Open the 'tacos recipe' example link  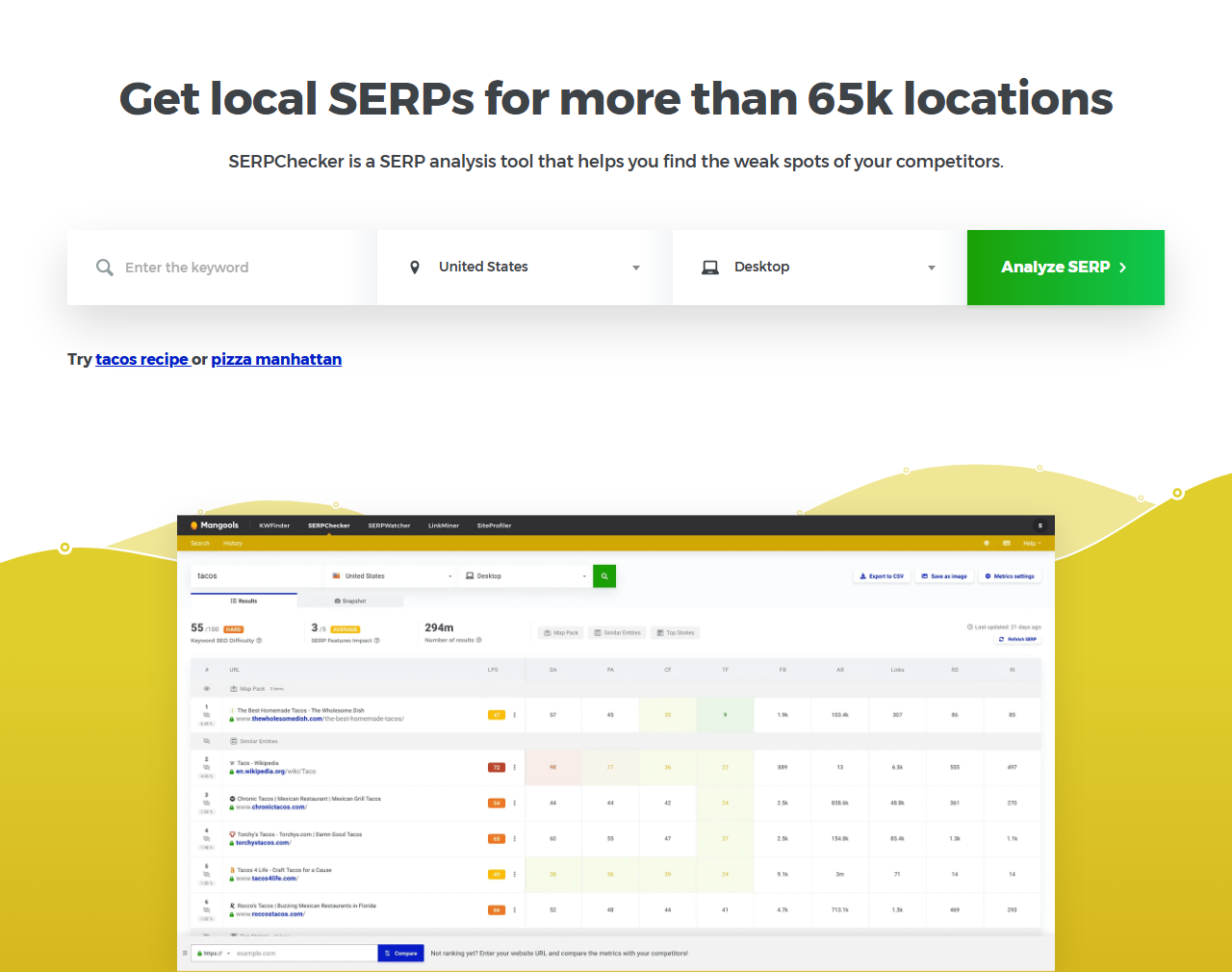[141, 359]
